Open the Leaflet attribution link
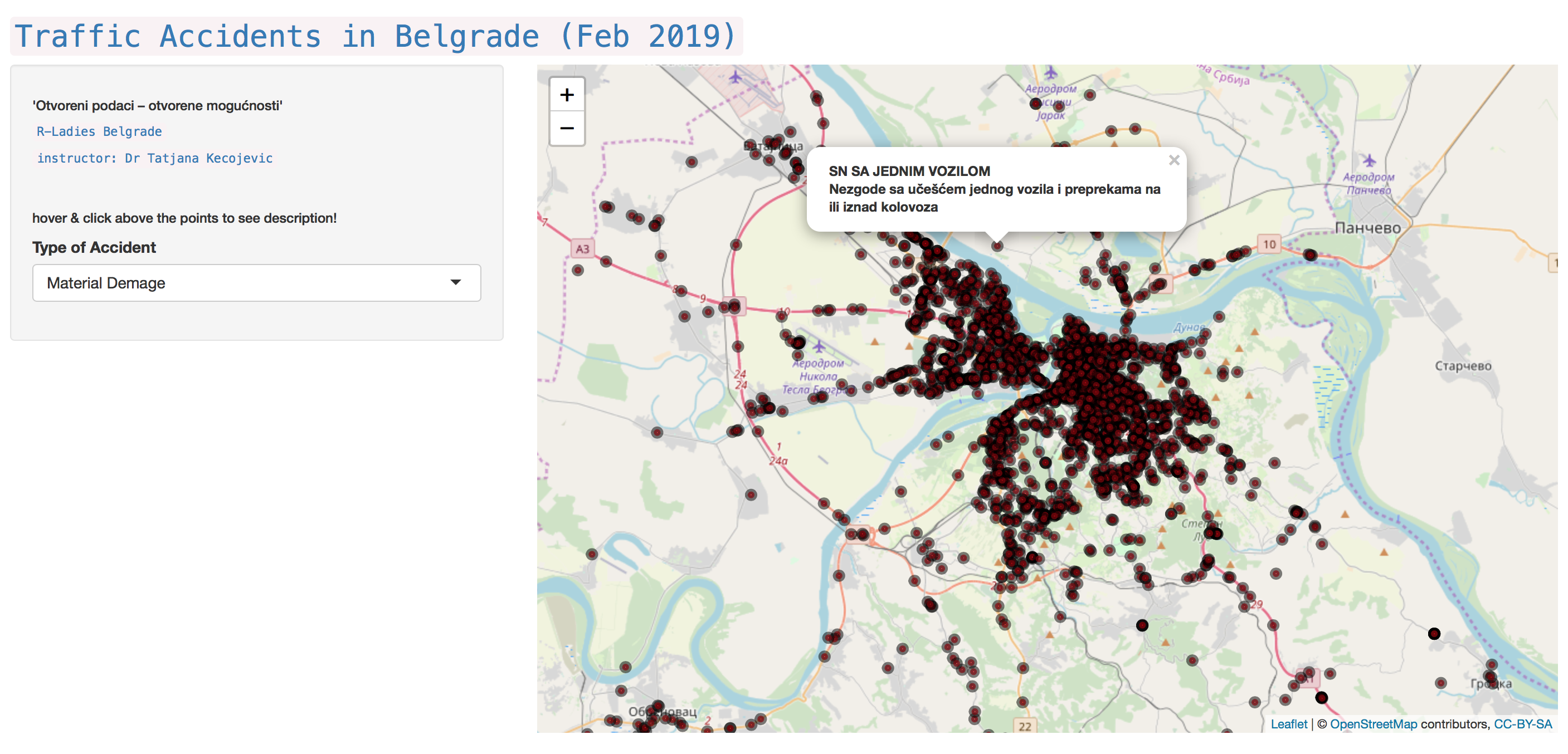 click(1288, 723)
